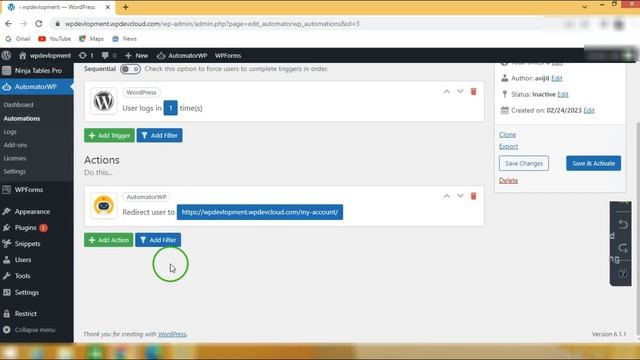The height and width of the screenshot is (360, 640).
Task: Open a new browser tab
Action: (x=126, y=7)
